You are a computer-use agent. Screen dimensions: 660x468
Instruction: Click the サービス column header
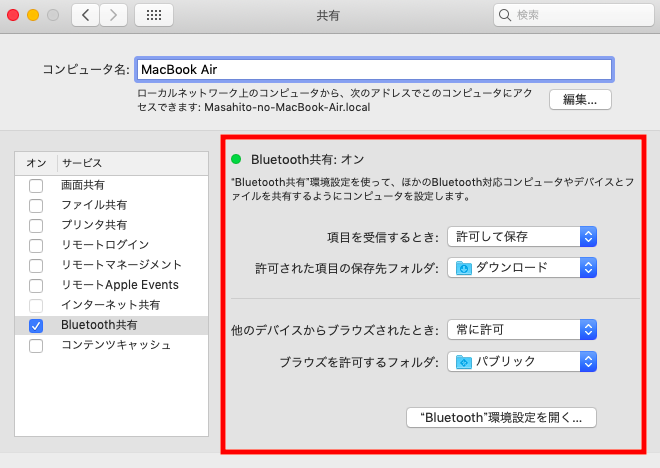(x=133, y=163)
